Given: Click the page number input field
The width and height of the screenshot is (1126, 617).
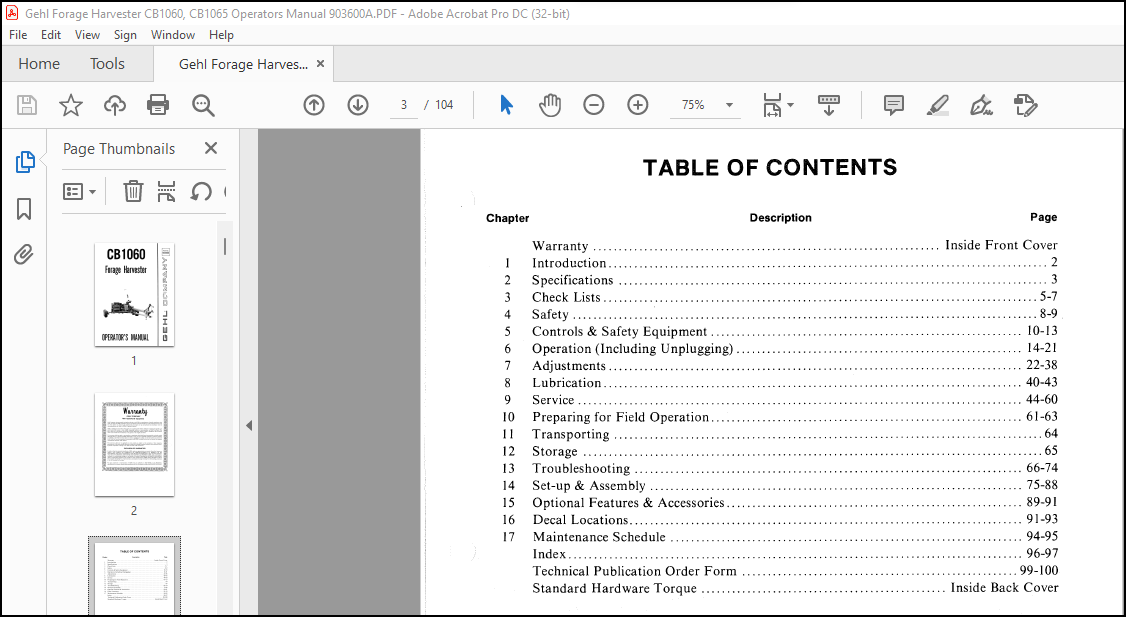Looking at the screenshot, I should coord(404,105).
